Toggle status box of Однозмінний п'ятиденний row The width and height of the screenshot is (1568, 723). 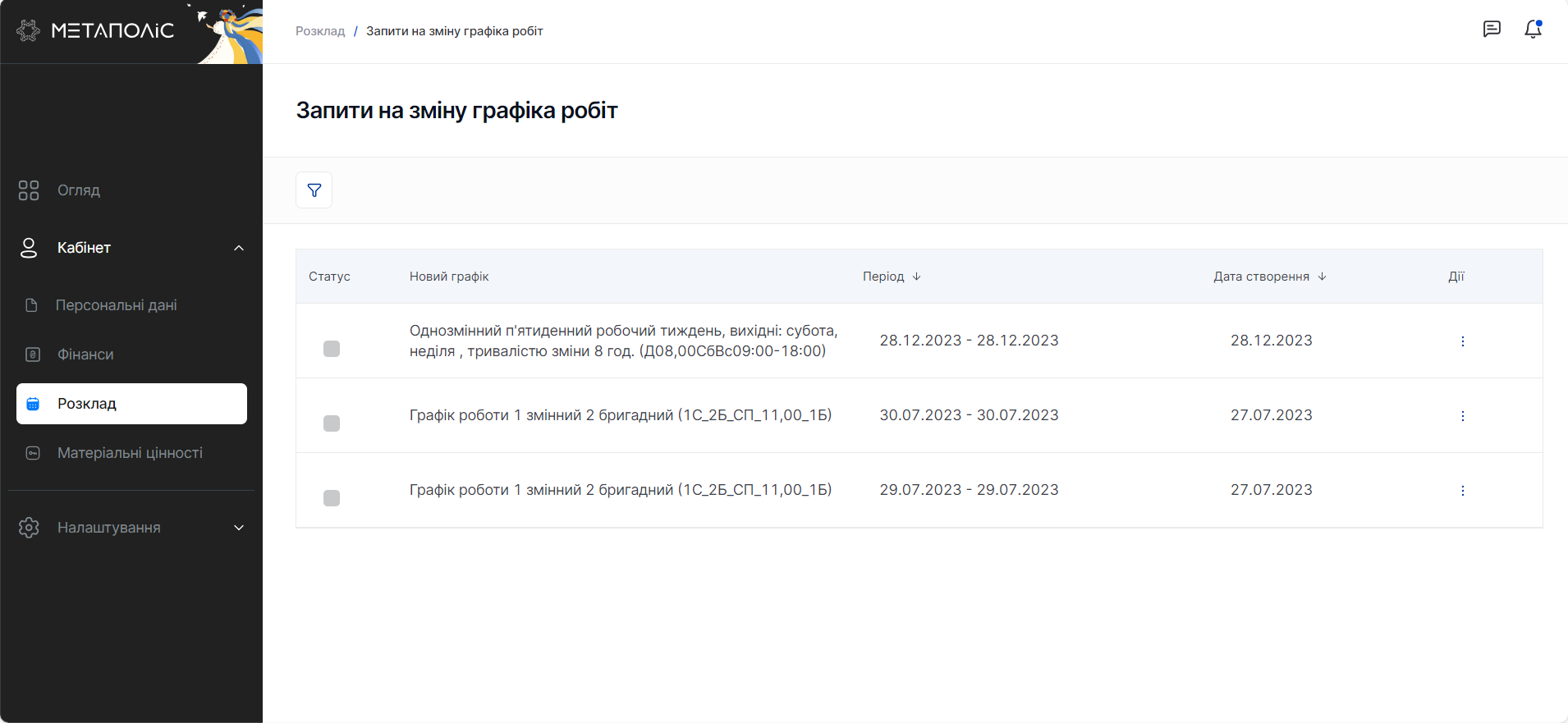pyautogui.click(x=332, y=349)
